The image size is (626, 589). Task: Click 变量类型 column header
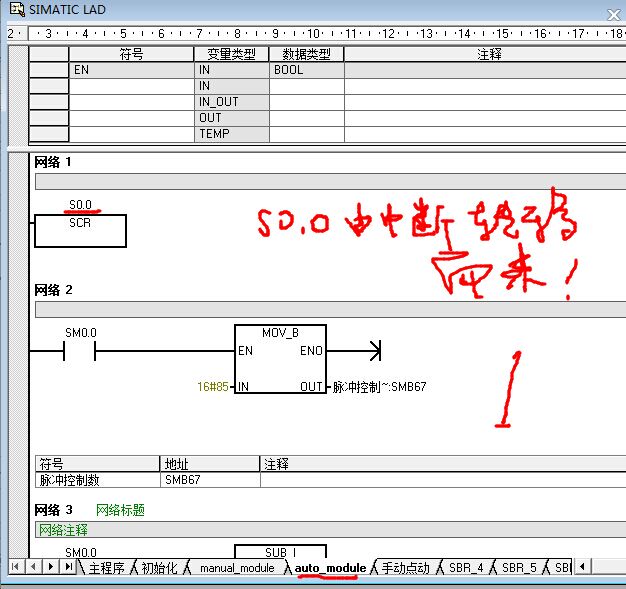click(x=232, y=54)
